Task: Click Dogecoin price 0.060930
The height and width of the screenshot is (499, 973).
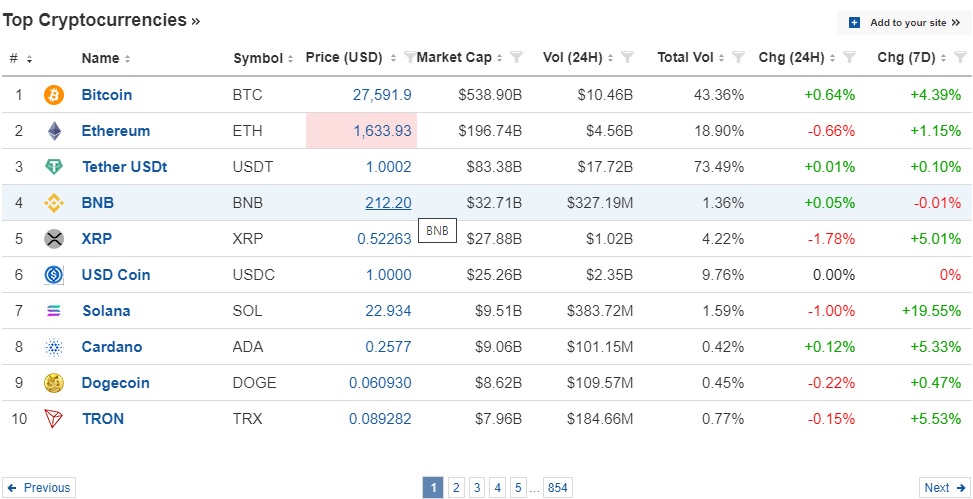Action: point(380,383)
